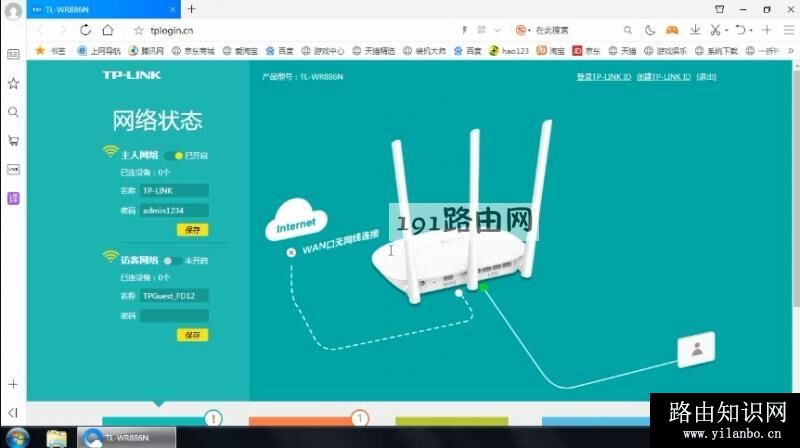Show more bookmarks with the double chevron
This screenshot has height=448, width=800.
790,51
